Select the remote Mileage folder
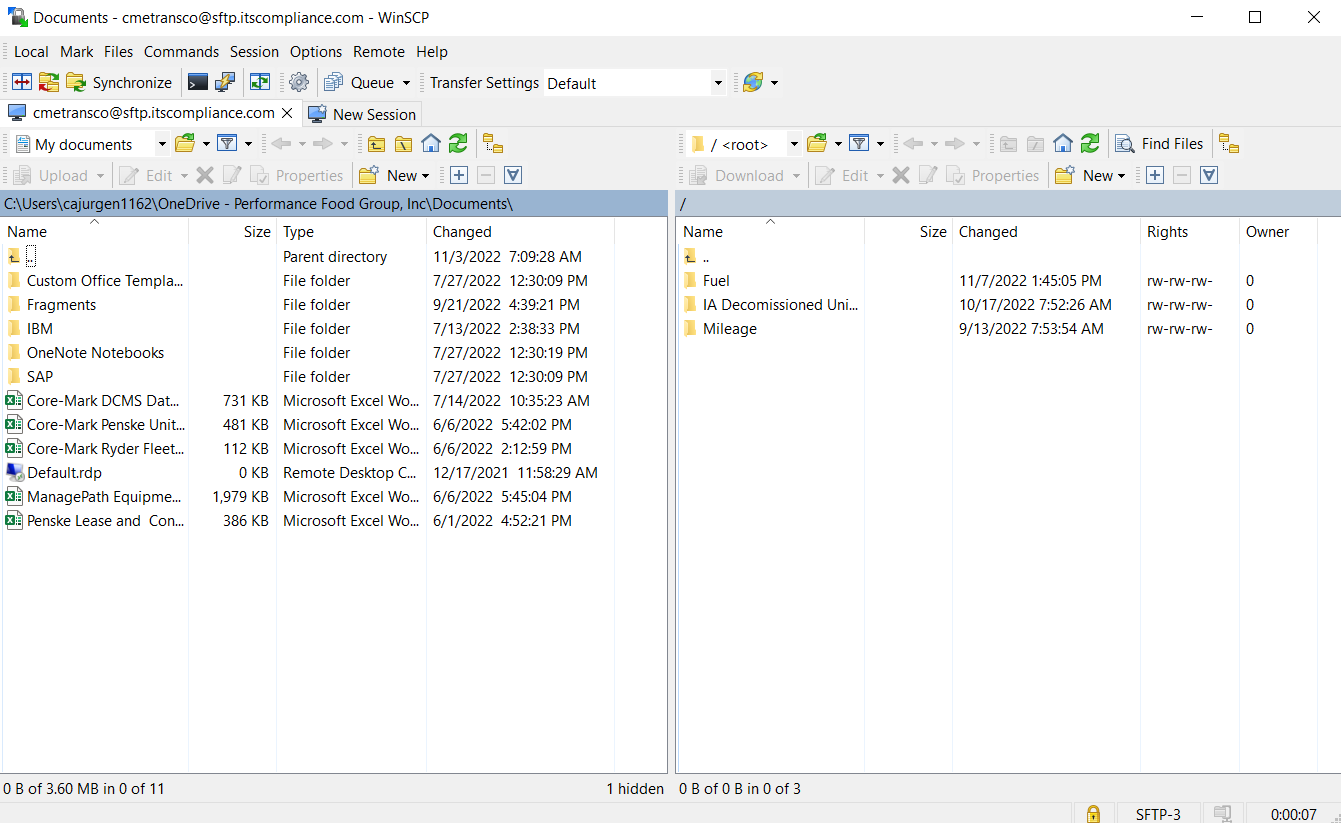 (x=730, y=329)
